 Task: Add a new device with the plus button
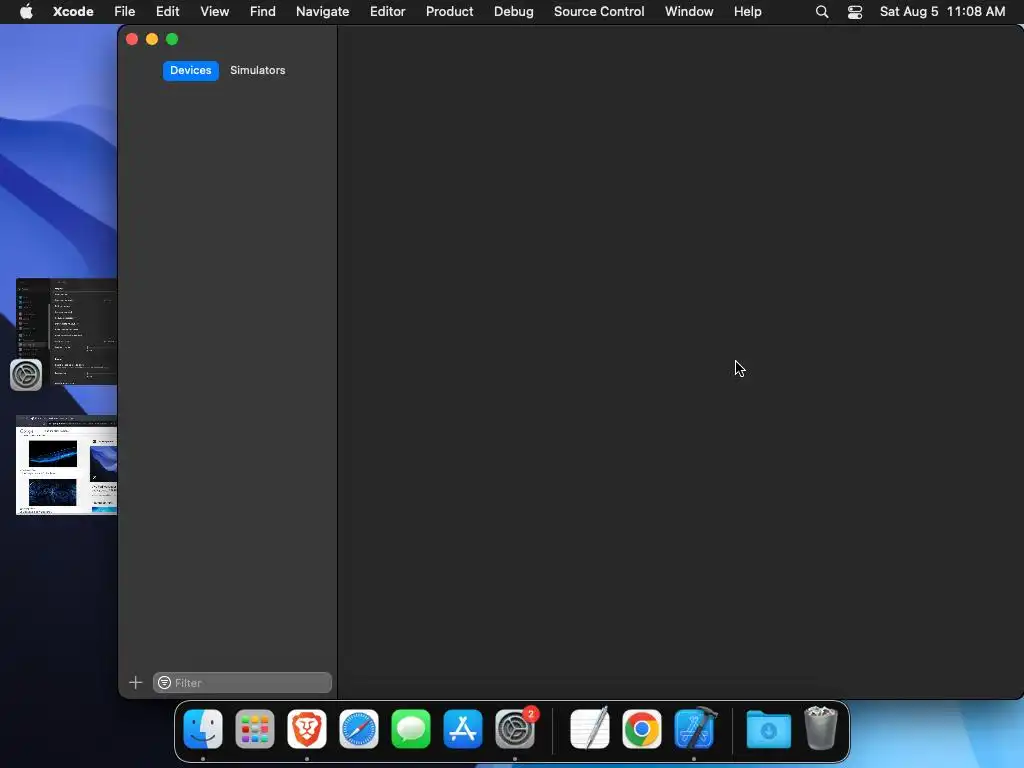[135, 682]
